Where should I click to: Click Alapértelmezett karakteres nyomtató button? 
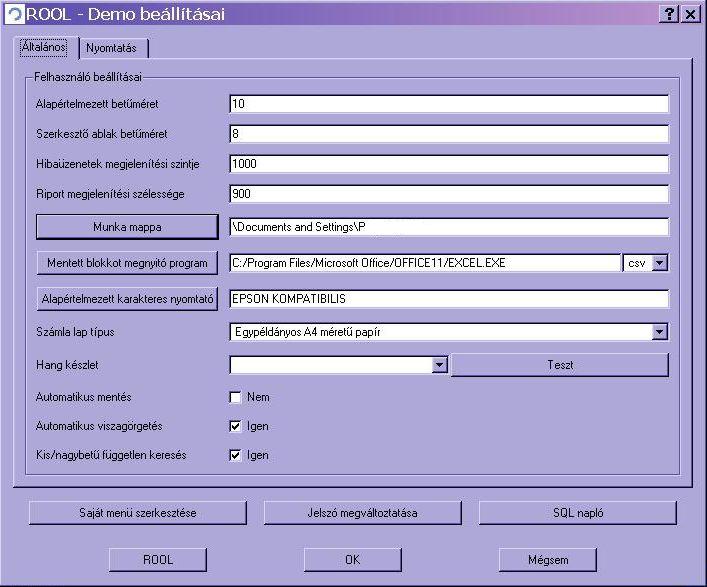(126, 298)
